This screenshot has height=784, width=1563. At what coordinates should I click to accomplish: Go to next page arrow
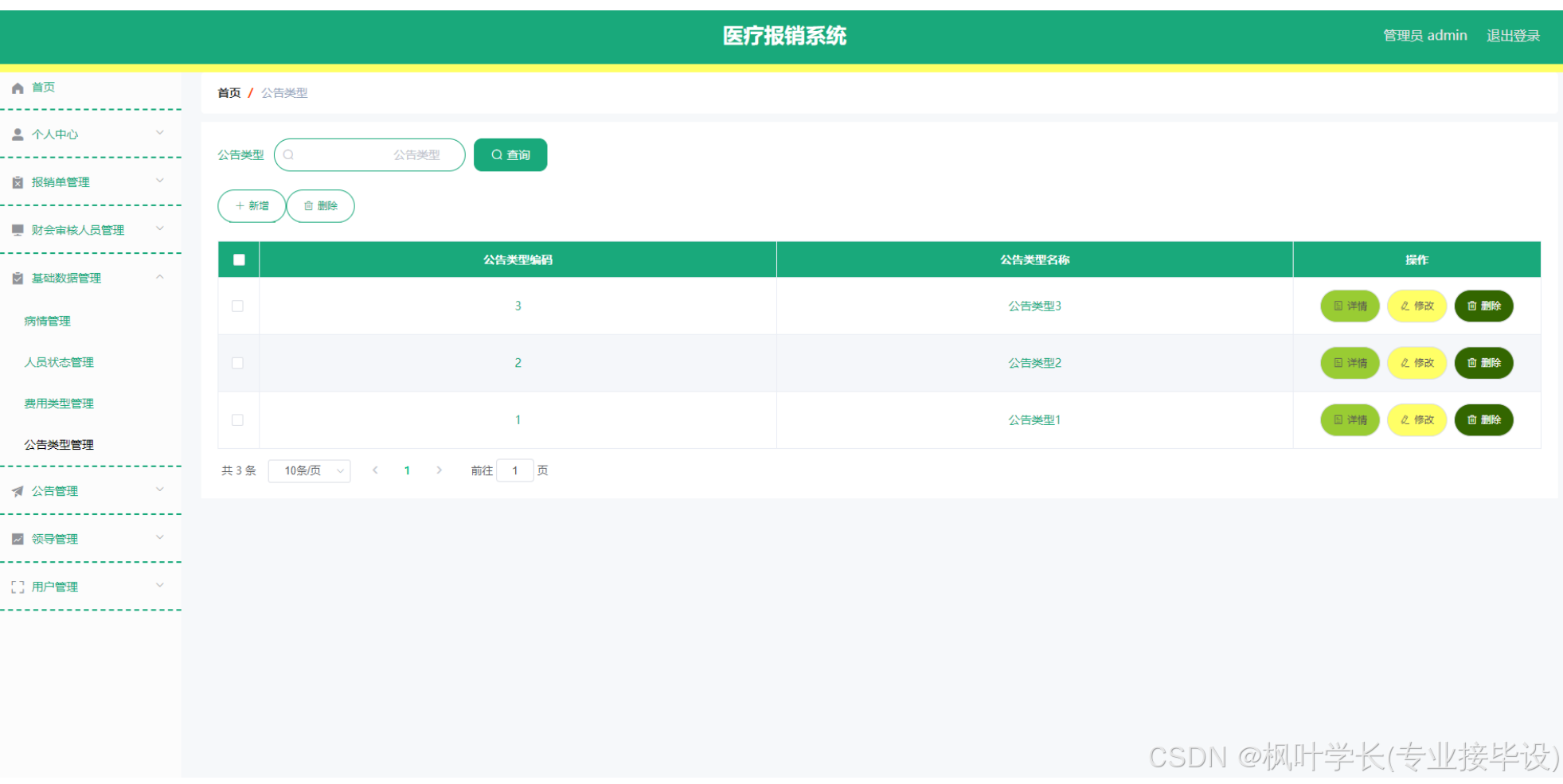tap(439, 470)
